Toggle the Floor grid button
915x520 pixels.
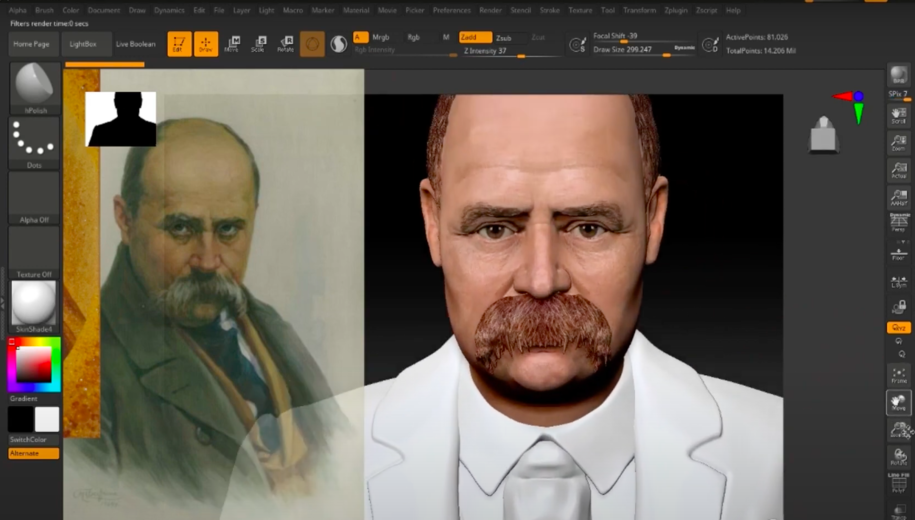[899, 254]
